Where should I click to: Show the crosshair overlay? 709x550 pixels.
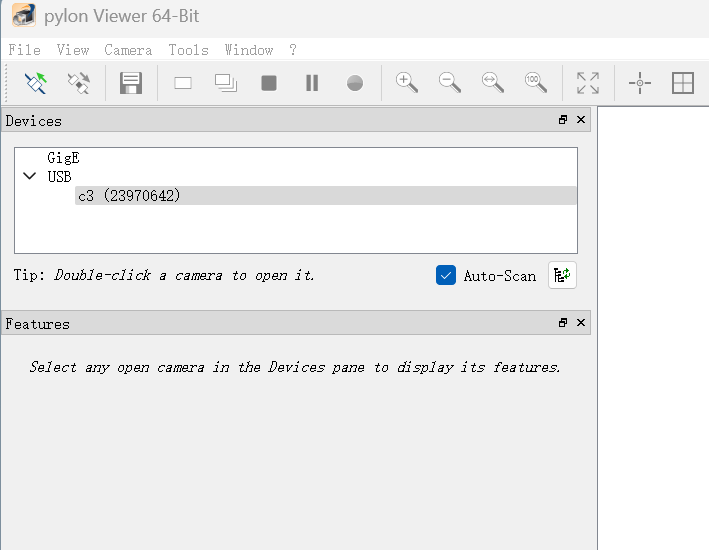(x=640, y=83)
